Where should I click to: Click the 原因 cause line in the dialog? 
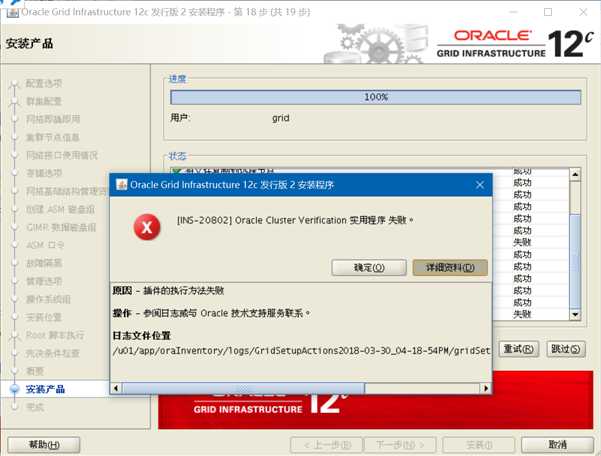coord(168,291)
